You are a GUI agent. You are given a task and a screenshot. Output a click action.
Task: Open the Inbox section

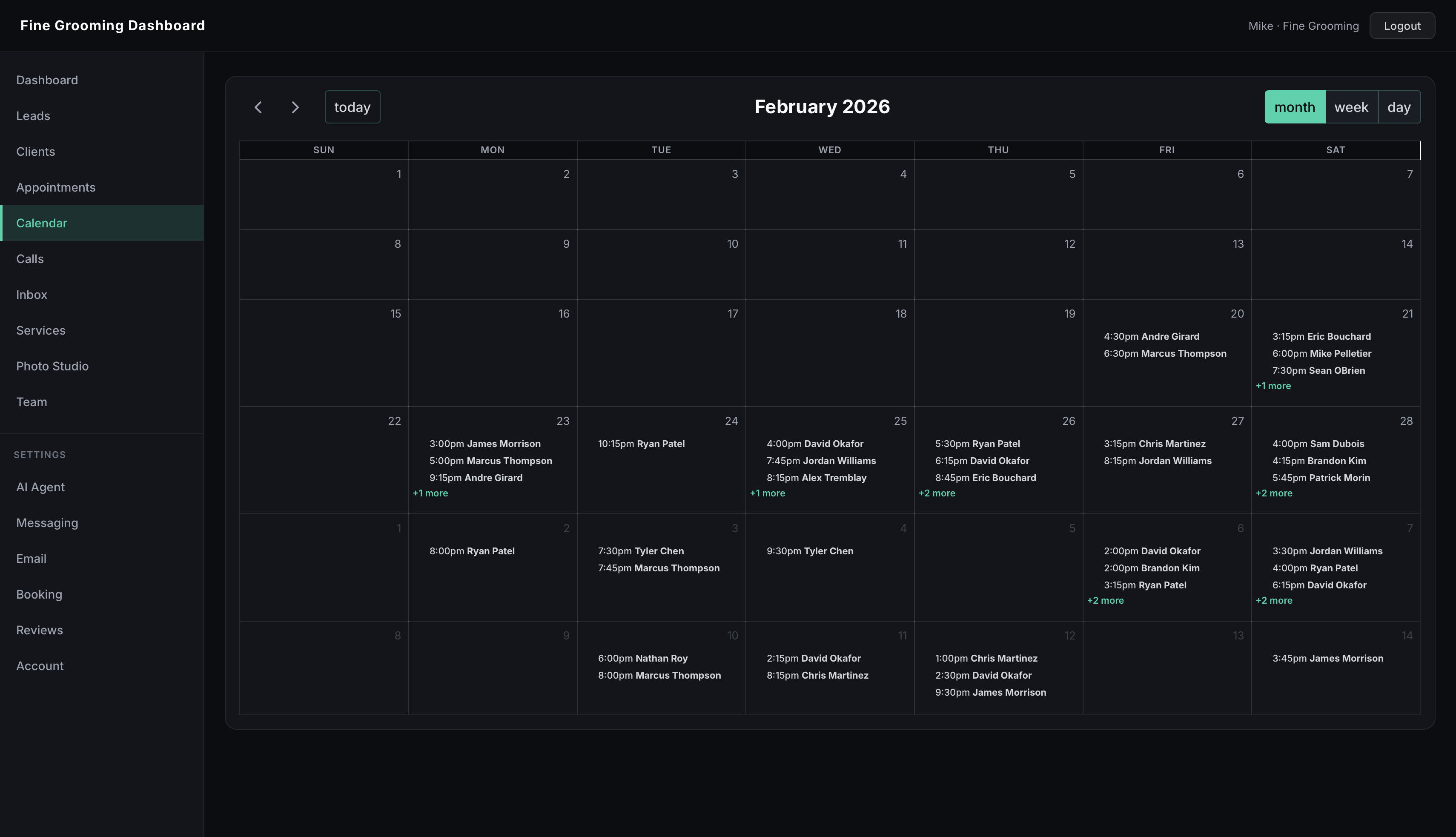pos(31,294)
